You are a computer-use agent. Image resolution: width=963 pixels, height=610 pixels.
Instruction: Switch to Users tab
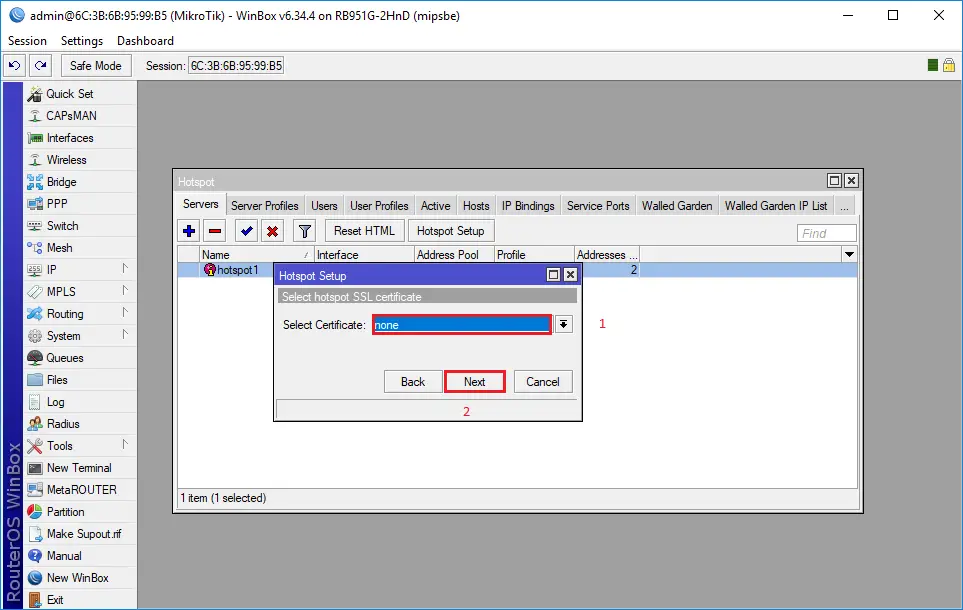point(324,206)
